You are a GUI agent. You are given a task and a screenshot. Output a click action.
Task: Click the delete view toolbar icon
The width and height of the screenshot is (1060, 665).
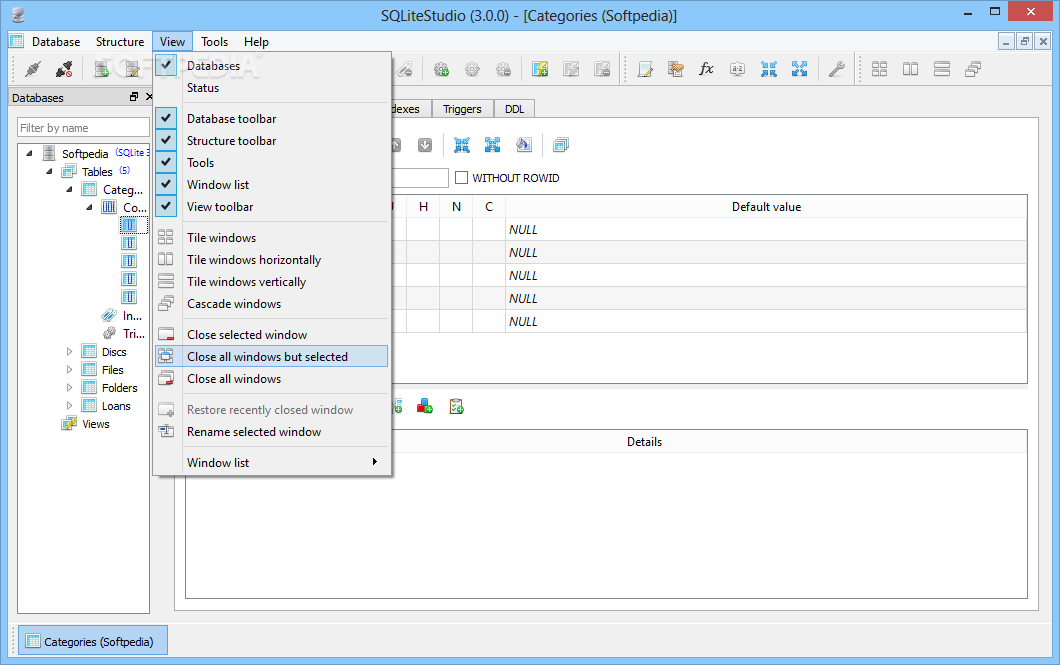tap(602, 69)
